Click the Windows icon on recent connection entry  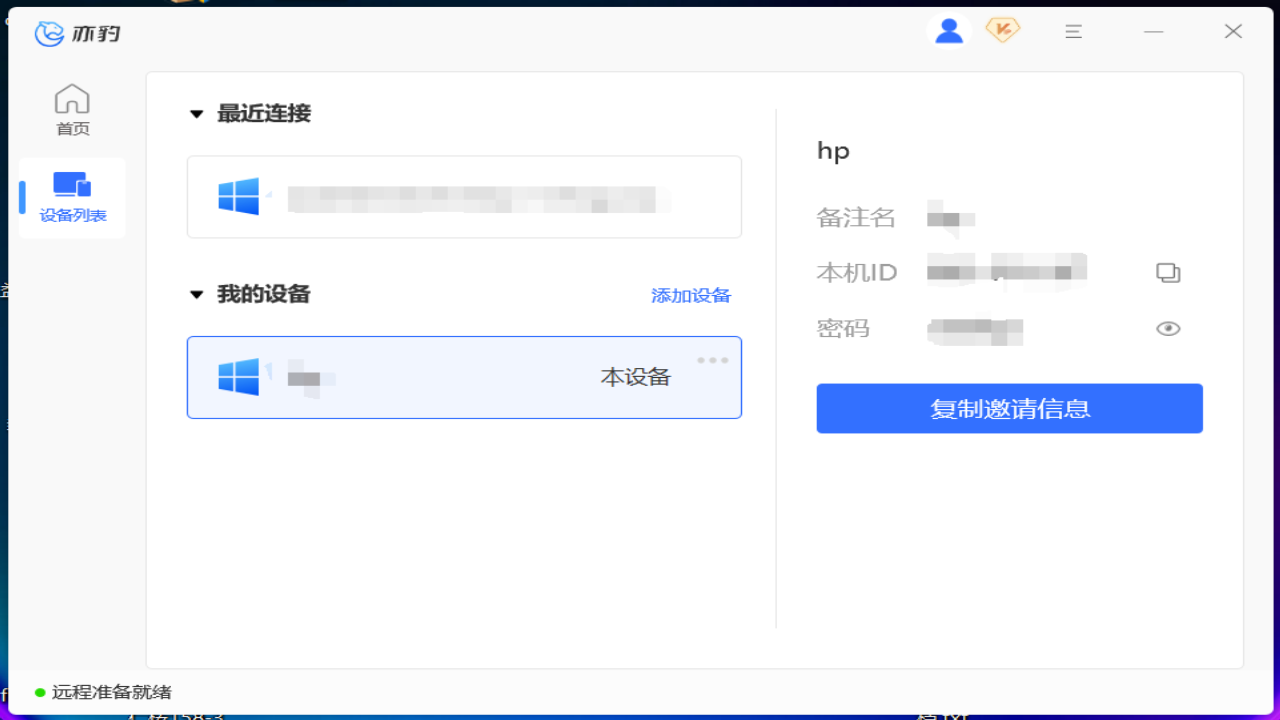[238, 196]
